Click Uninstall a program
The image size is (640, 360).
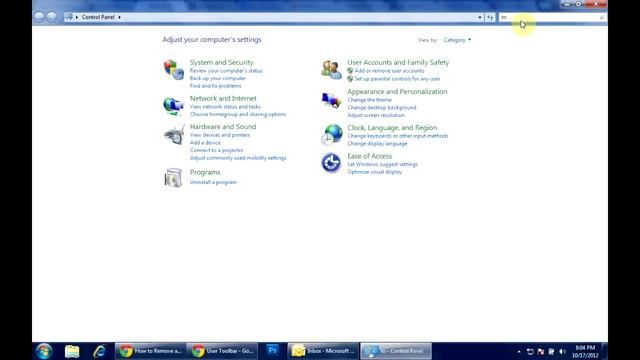click(x=213, y=182)
